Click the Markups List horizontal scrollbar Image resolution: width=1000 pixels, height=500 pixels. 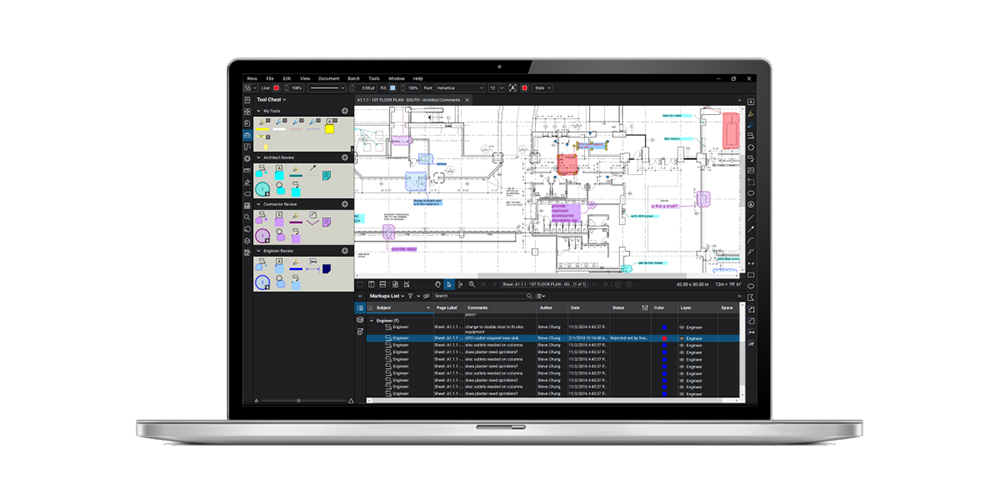[554, 401]
